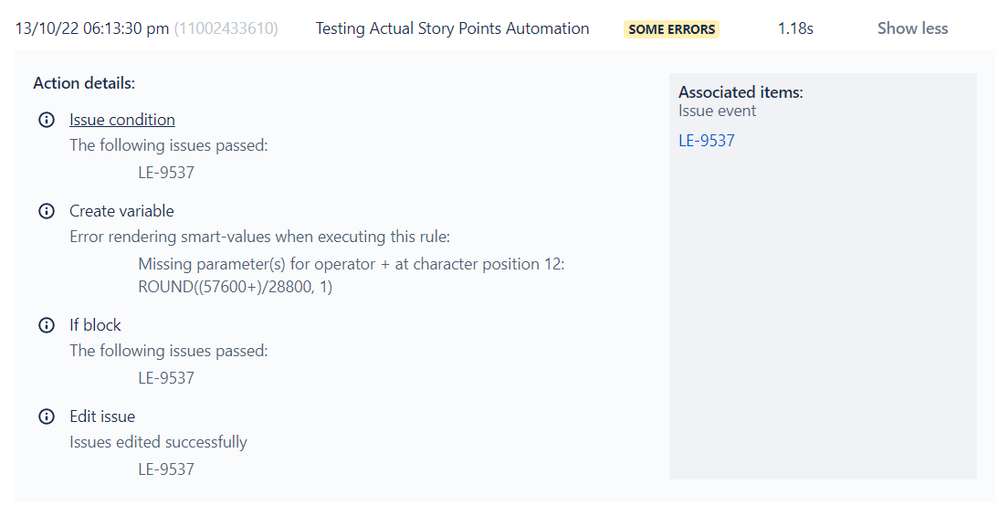Viewport: 998px width, 507px height.
Task: Click the Issue event label
Action: coord(717,111)
